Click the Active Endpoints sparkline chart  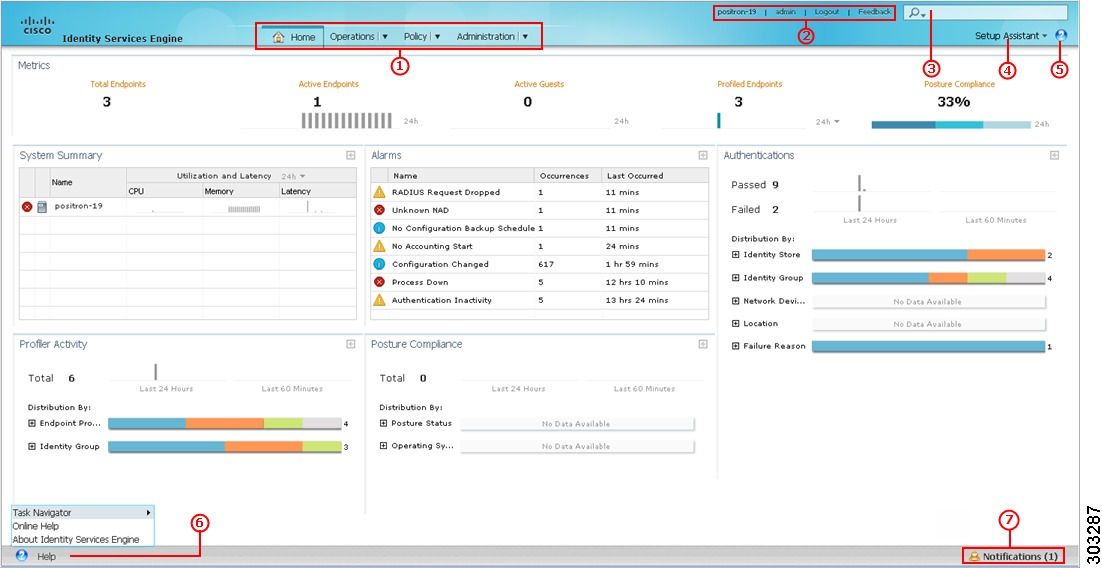(x=347, y=120)
